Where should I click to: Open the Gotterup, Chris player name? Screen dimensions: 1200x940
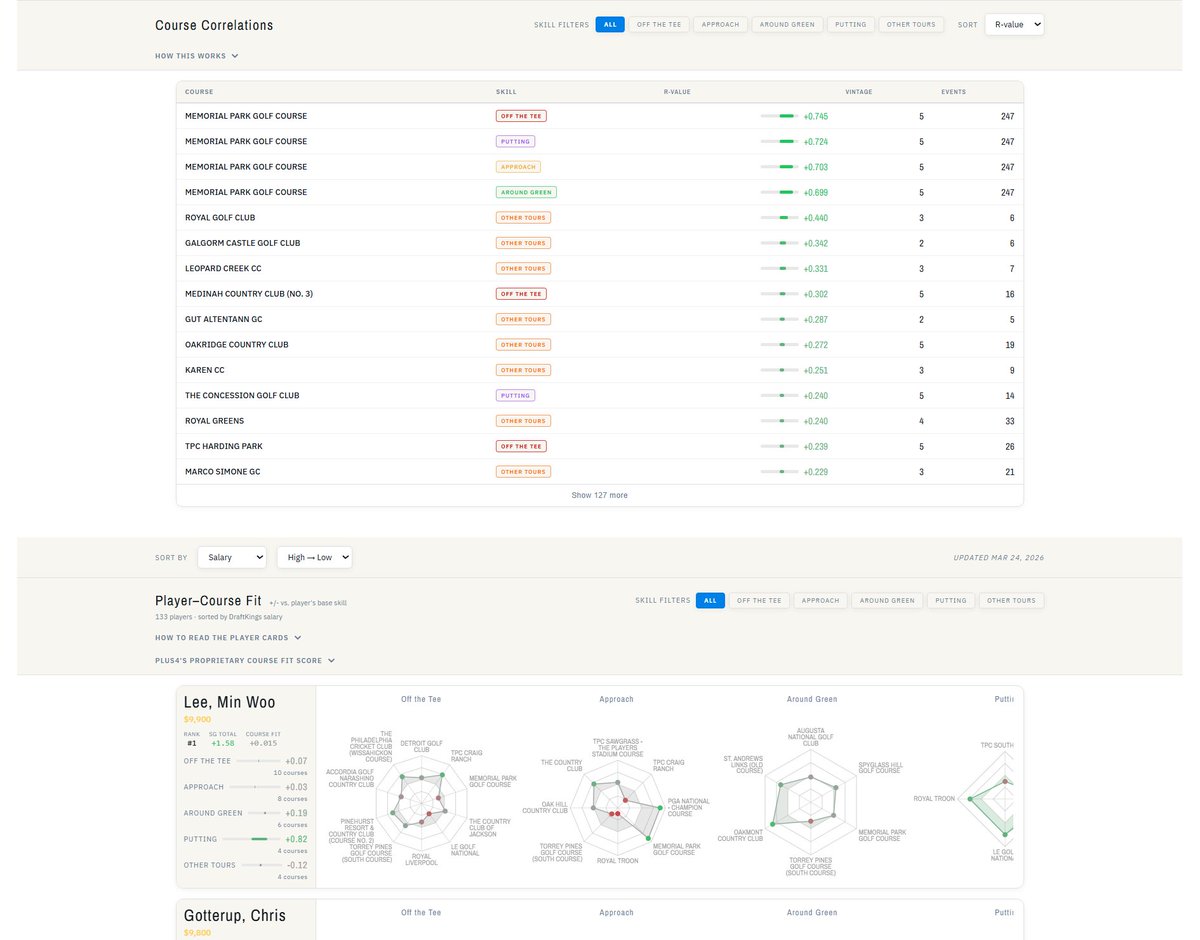[236, 915]
